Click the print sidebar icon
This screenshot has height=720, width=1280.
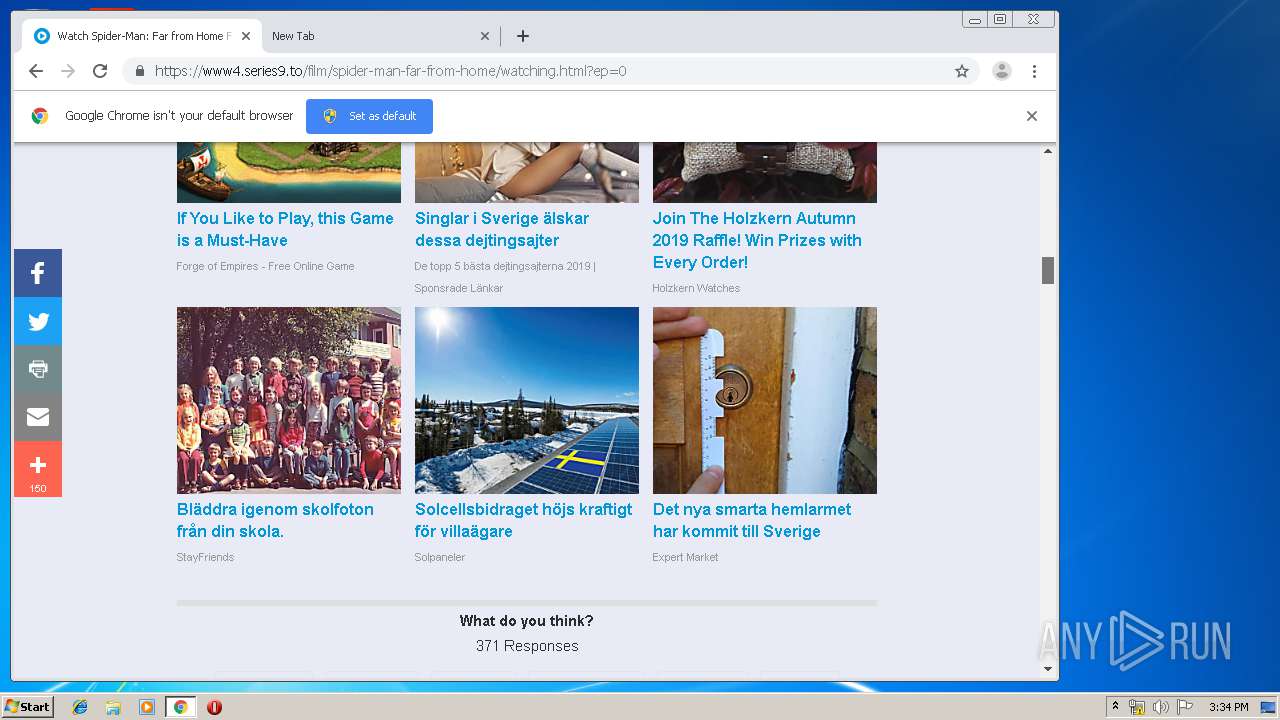pyautogui.click(x=38, y=369)
